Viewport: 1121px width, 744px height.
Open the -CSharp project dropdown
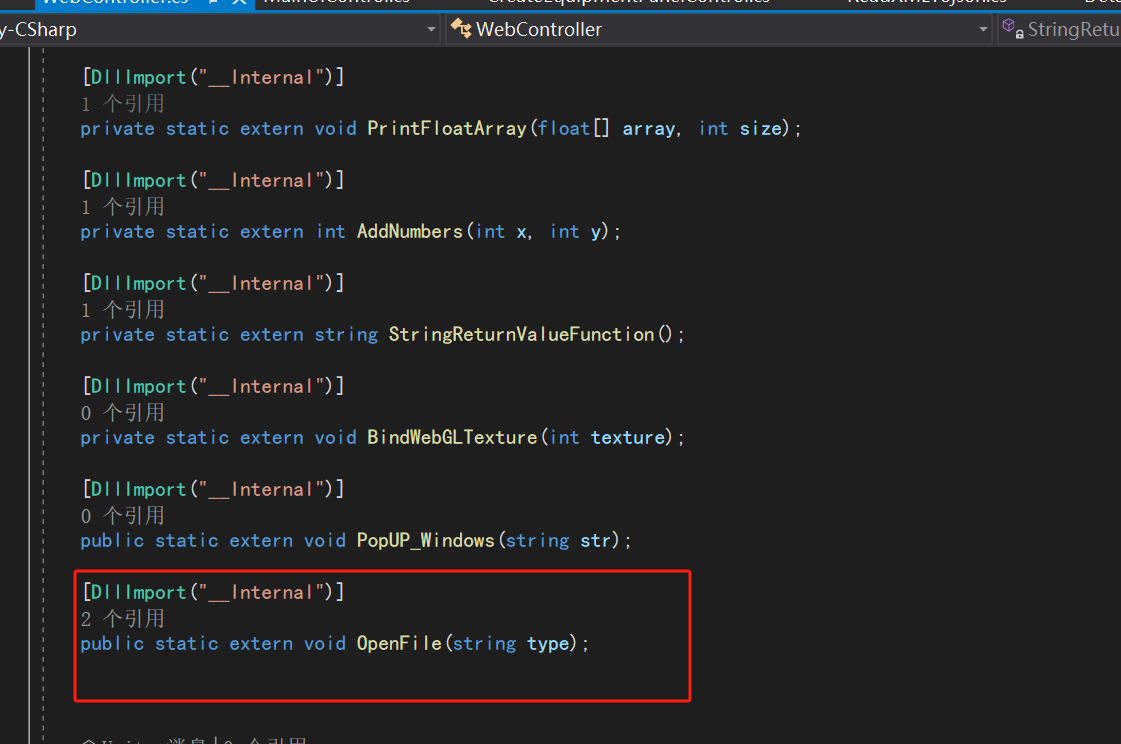[x=430, y=29]
